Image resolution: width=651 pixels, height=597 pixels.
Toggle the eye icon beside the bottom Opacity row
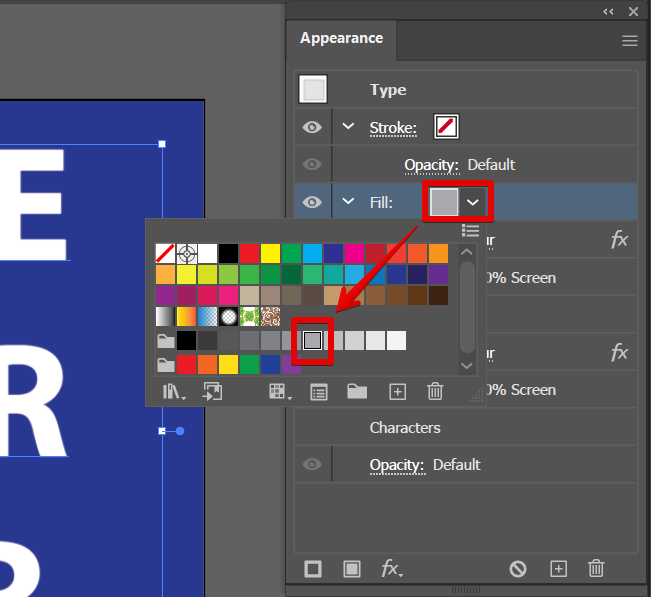pos(313,464)
